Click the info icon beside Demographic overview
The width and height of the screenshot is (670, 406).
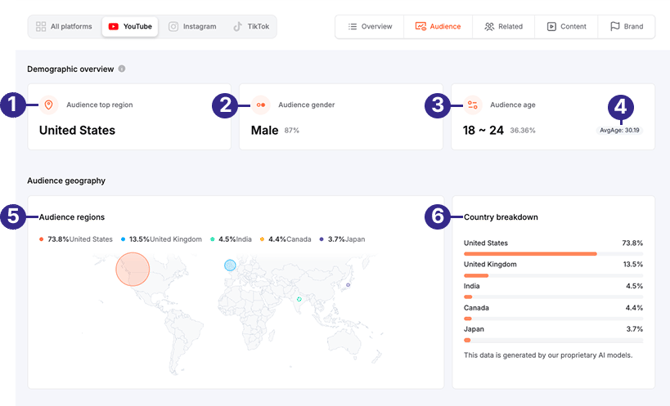pos(122,69)
